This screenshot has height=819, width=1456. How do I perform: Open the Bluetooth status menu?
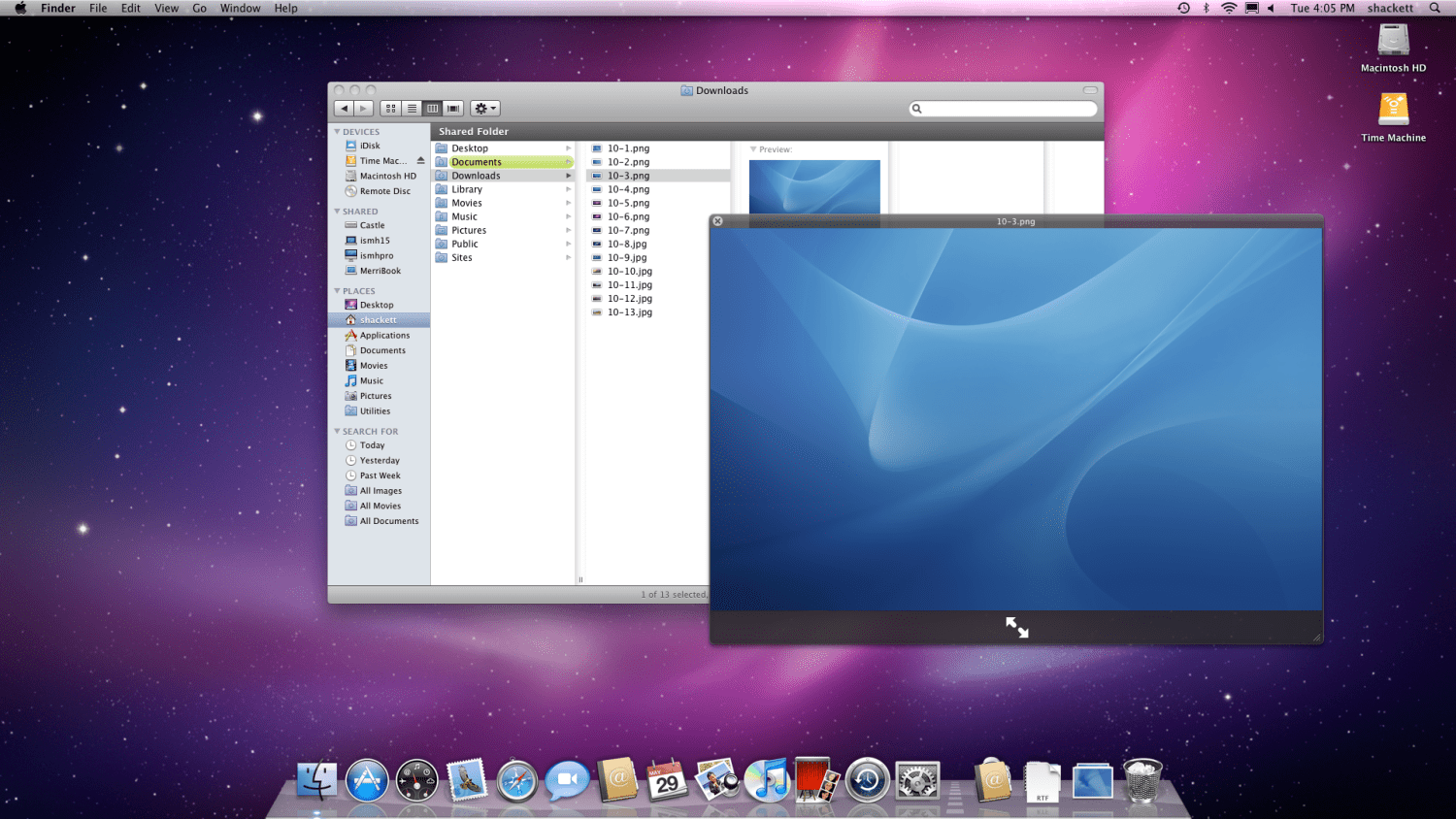pyautogui.click(x=1207, y=8)
